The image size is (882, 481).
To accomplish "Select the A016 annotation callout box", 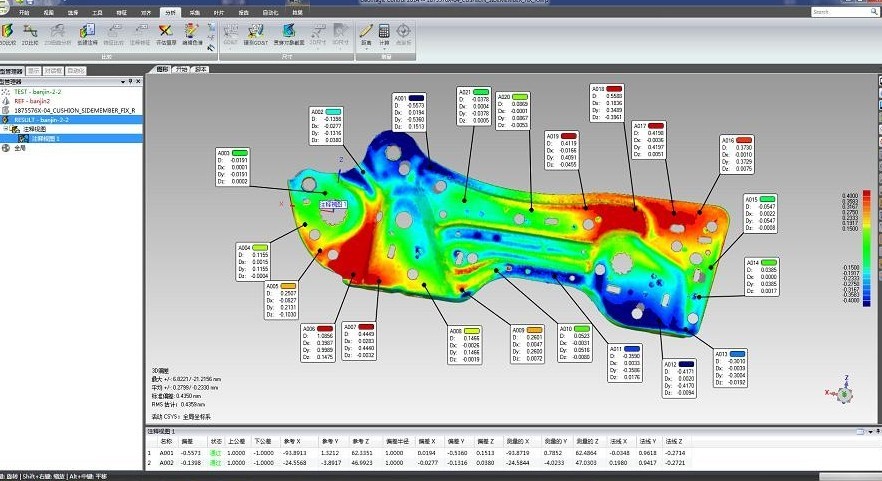I will pos(737,155).
